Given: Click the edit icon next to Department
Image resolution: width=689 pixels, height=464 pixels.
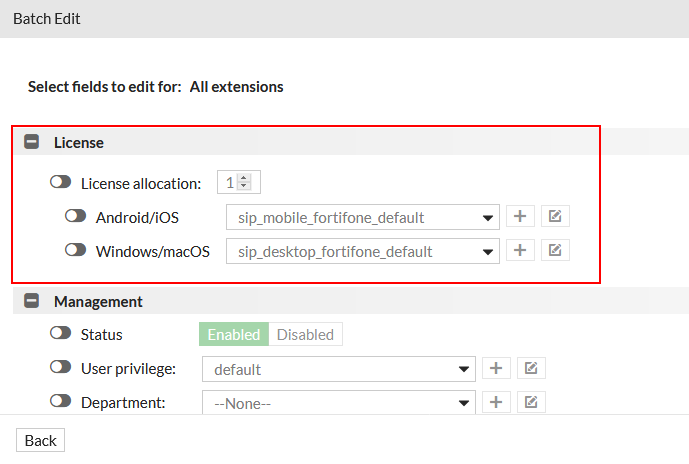Looking at the screenshot, I should coord(531,402).
